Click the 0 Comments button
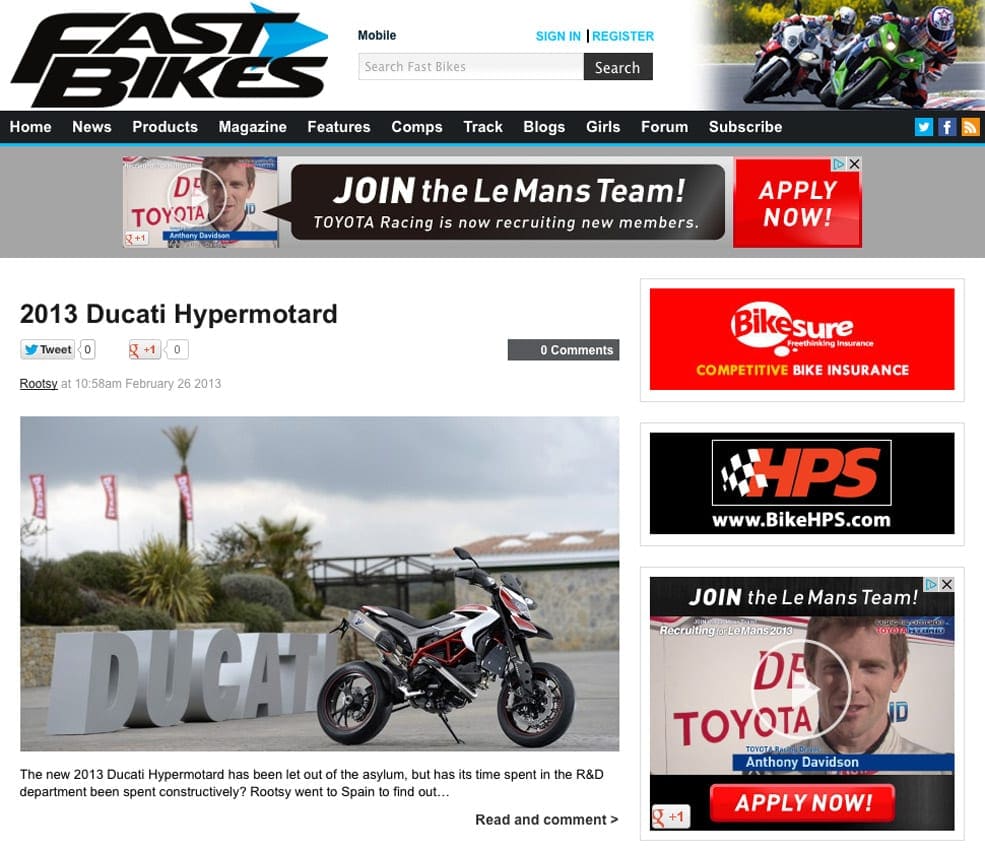 point(563,350)
